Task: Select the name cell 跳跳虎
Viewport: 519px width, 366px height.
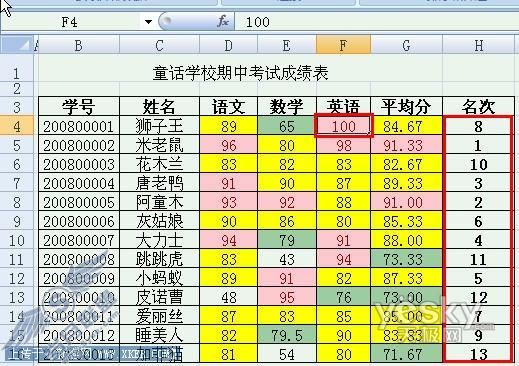Action: pyautogui.click(x=159, y=259)
